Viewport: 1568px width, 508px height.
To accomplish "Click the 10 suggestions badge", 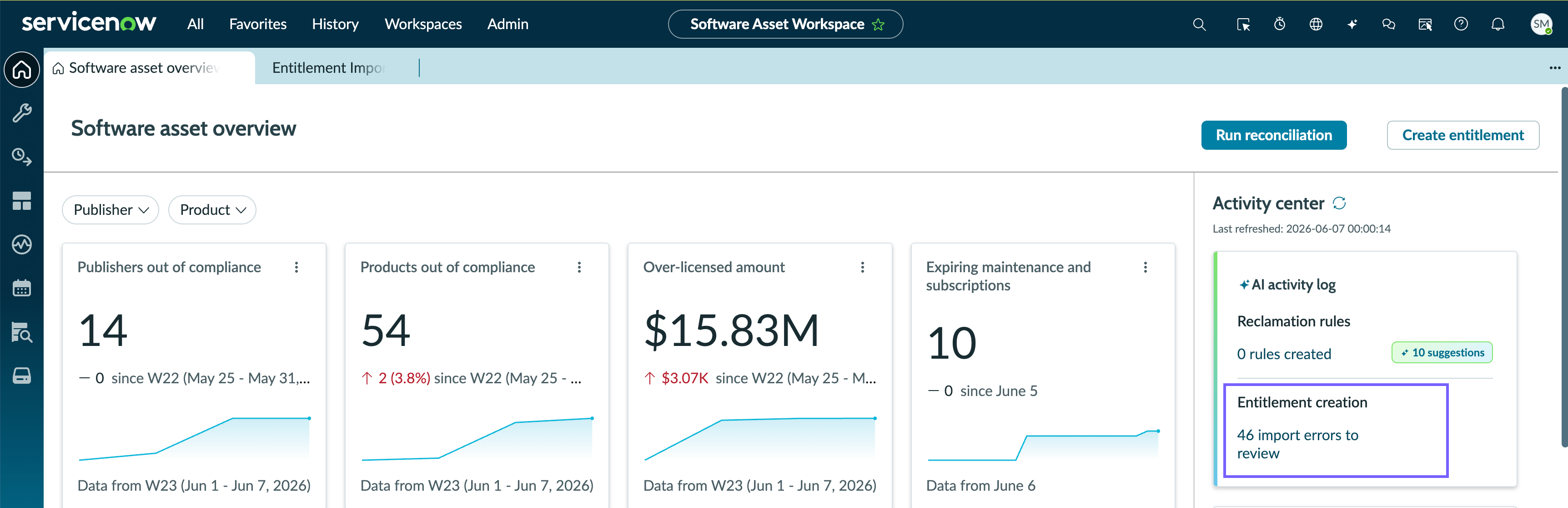I will [1442, 353].
